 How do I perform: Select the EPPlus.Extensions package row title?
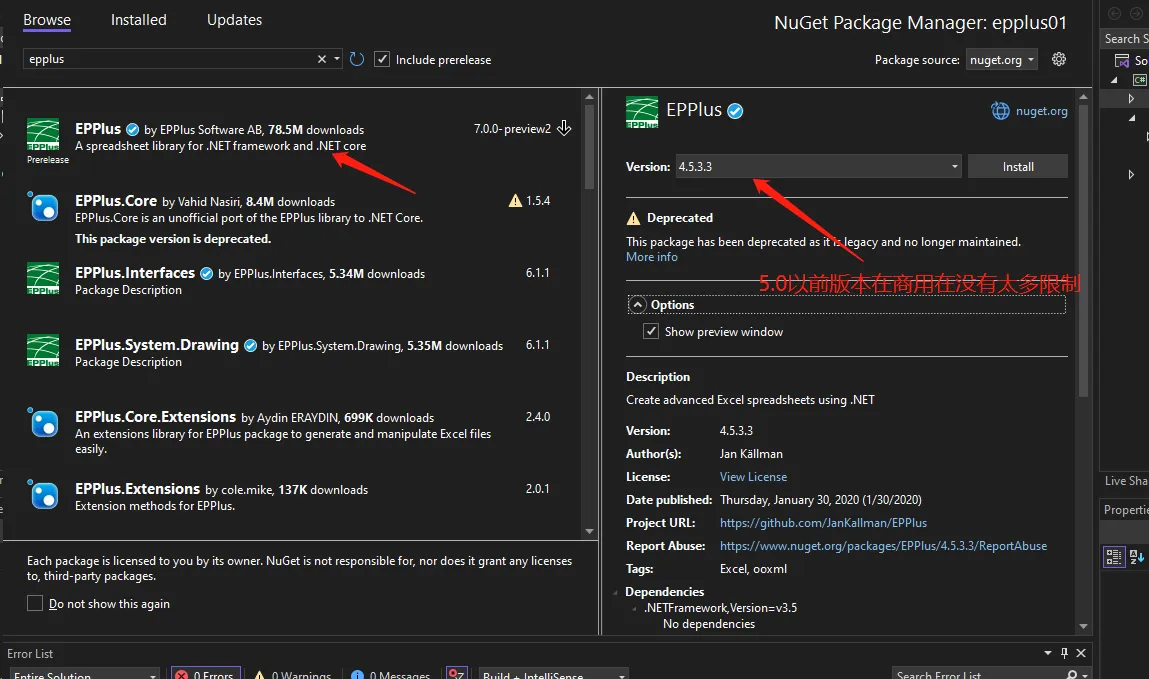coord(137,489)
